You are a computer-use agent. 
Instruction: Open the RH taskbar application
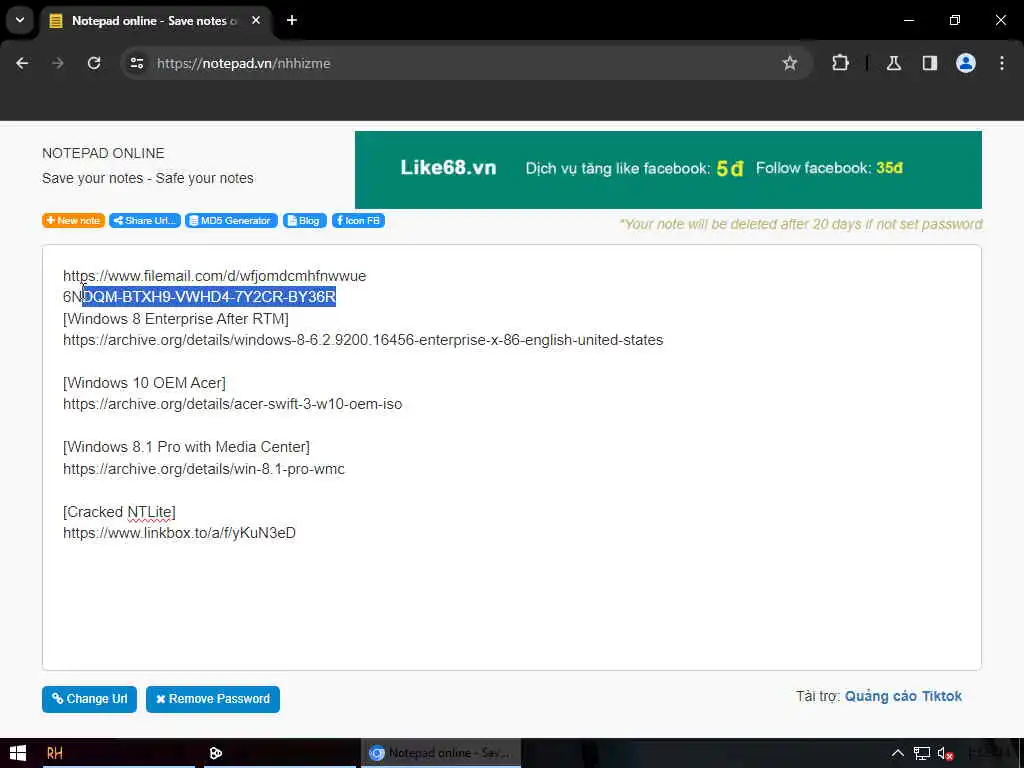55,753
